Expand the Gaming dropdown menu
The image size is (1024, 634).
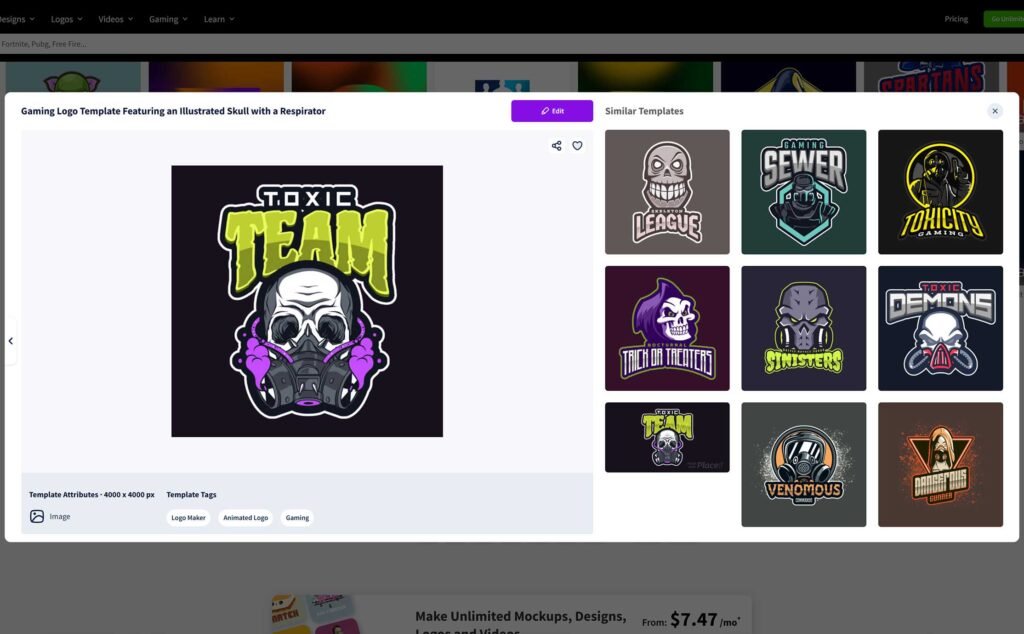168,19
